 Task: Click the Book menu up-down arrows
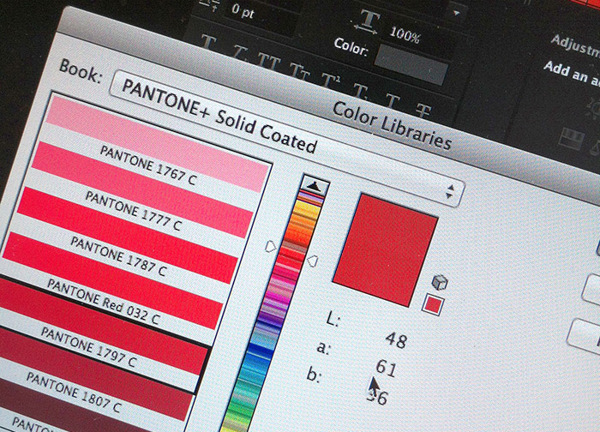click(x=450, y=192)
